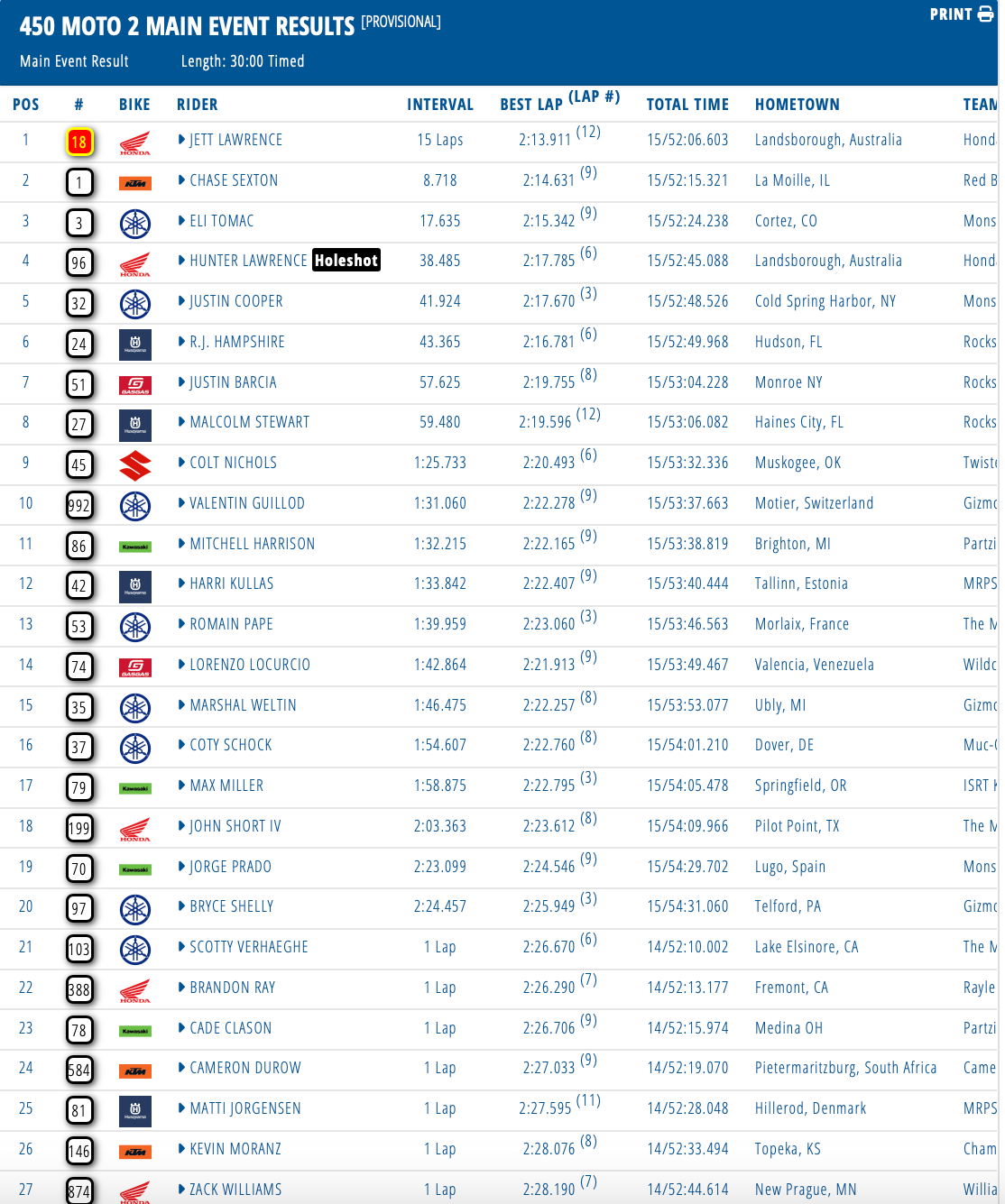Click Jett Lawrence's Honda logo

pos(135,142)
